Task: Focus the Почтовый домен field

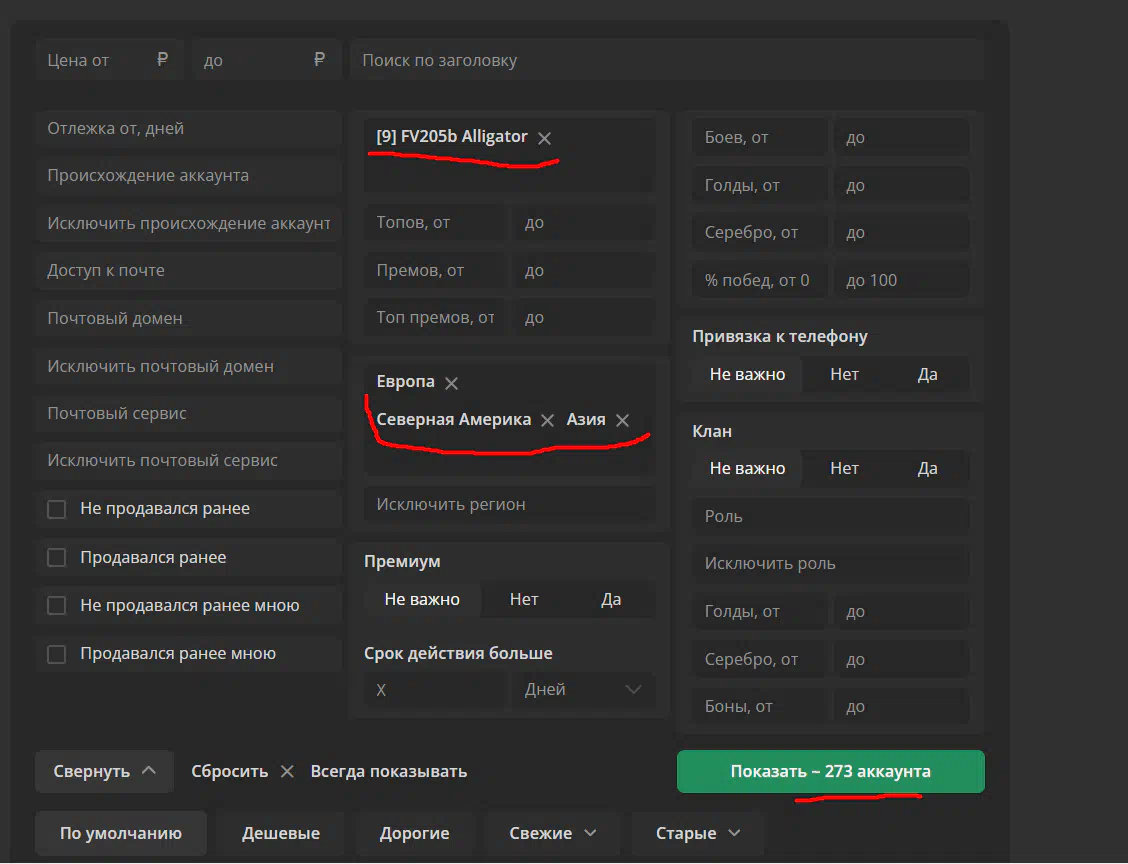Action: click(x=188, y=319)
